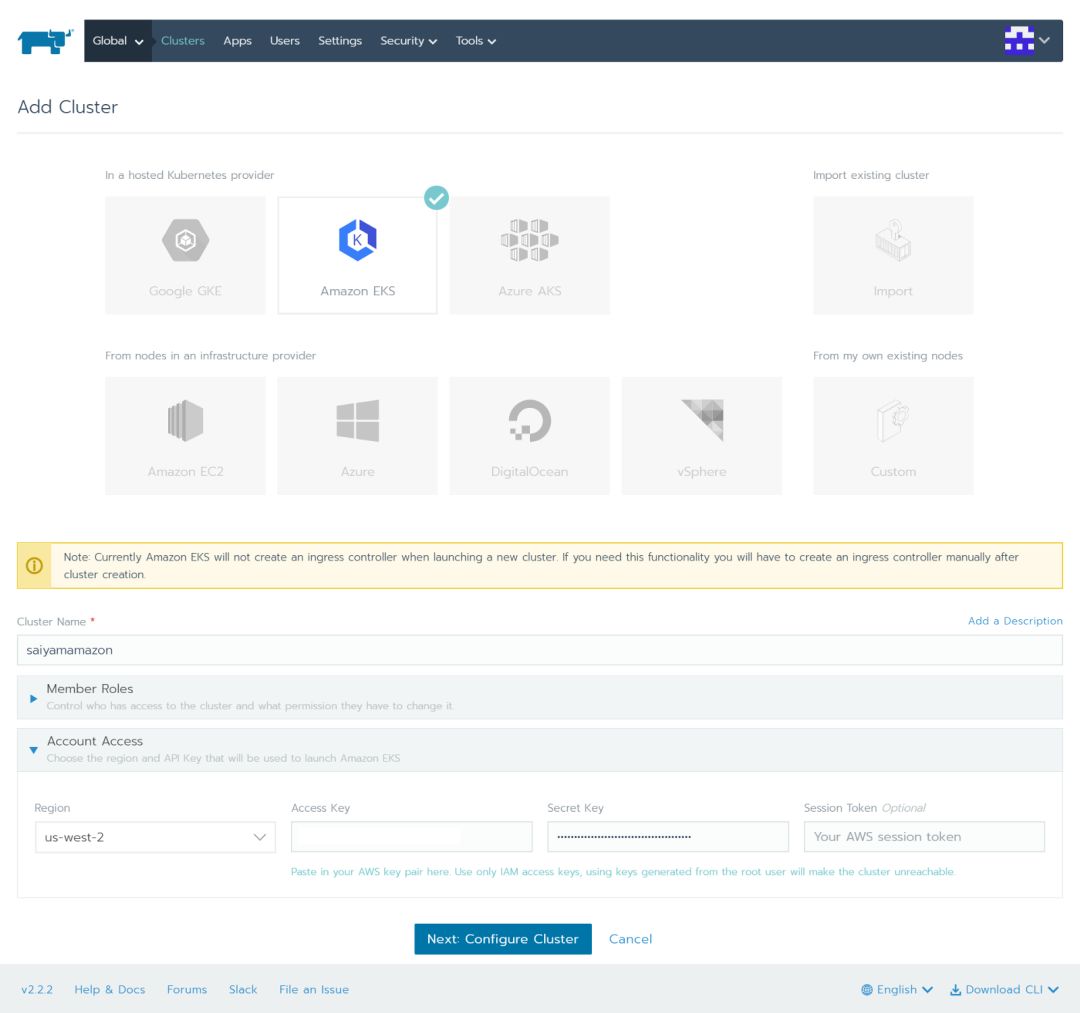The image size is (1080, 1013).
Task: Collapse the Account Access section
Action: 539,749
